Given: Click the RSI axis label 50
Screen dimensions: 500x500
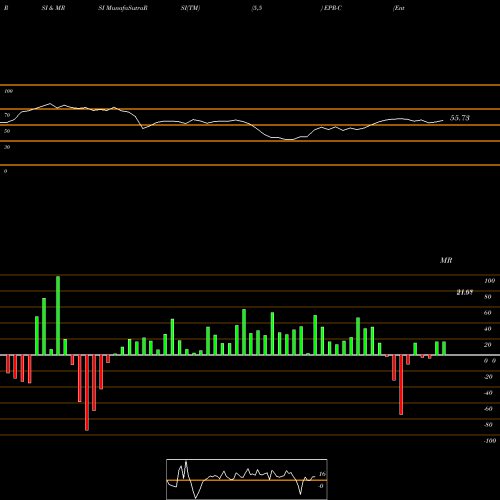Looking at the screenshot, I should tap(7, 131).
